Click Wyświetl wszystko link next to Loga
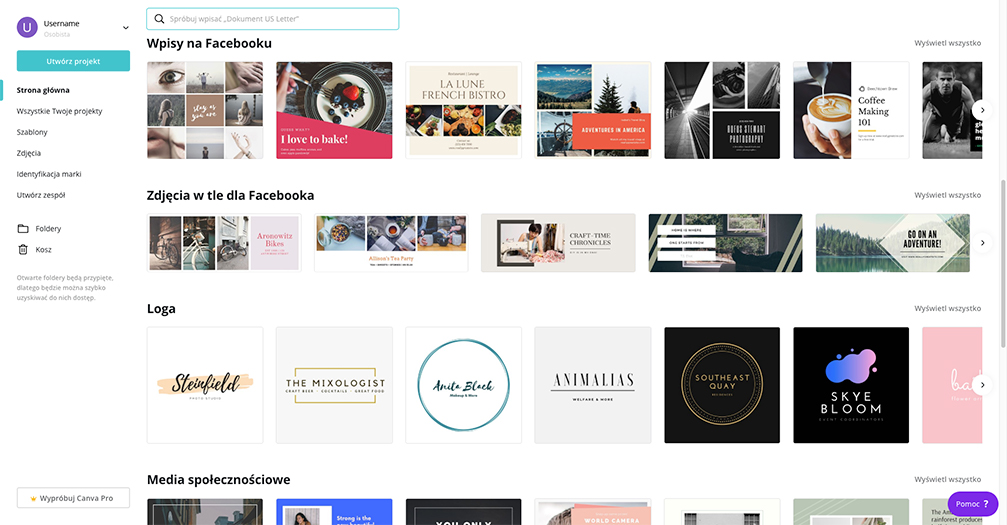 click(947, 308)
